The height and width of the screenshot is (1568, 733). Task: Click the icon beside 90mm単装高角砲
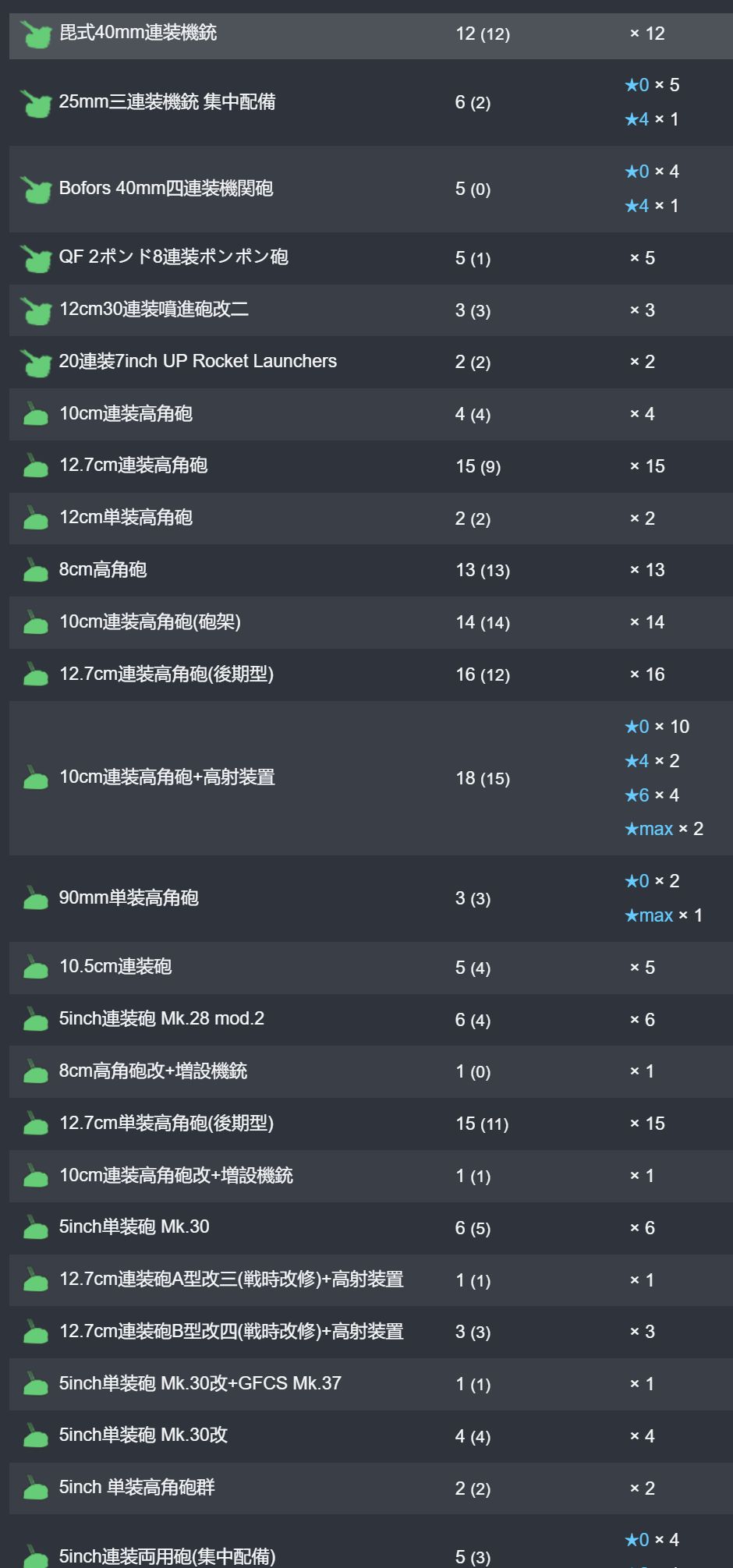[35, 898]
